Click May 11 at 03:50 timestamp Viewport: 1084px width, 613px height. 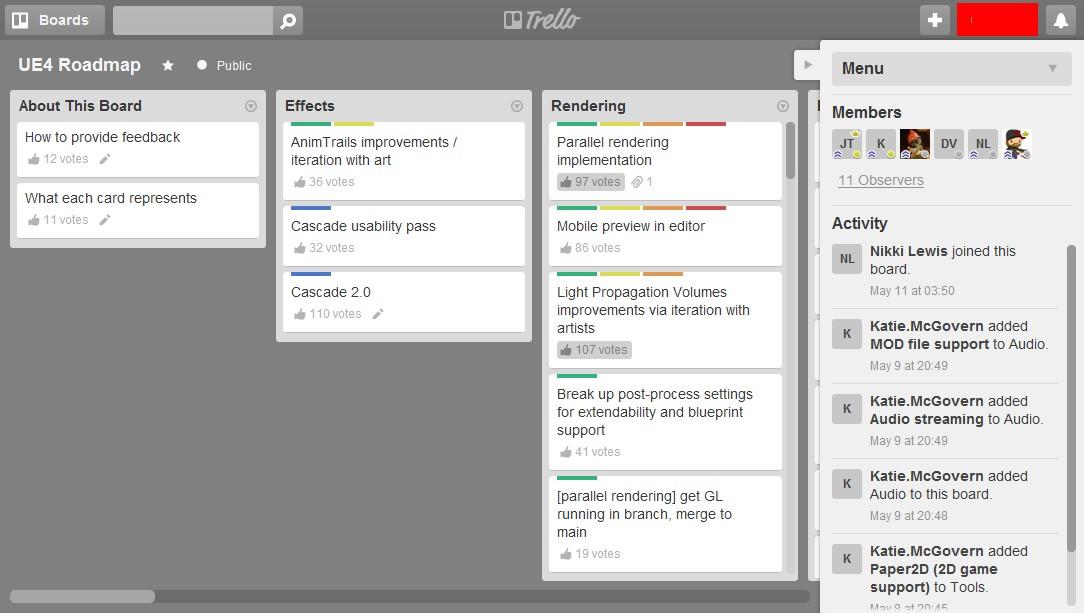(x=912, y=291)
